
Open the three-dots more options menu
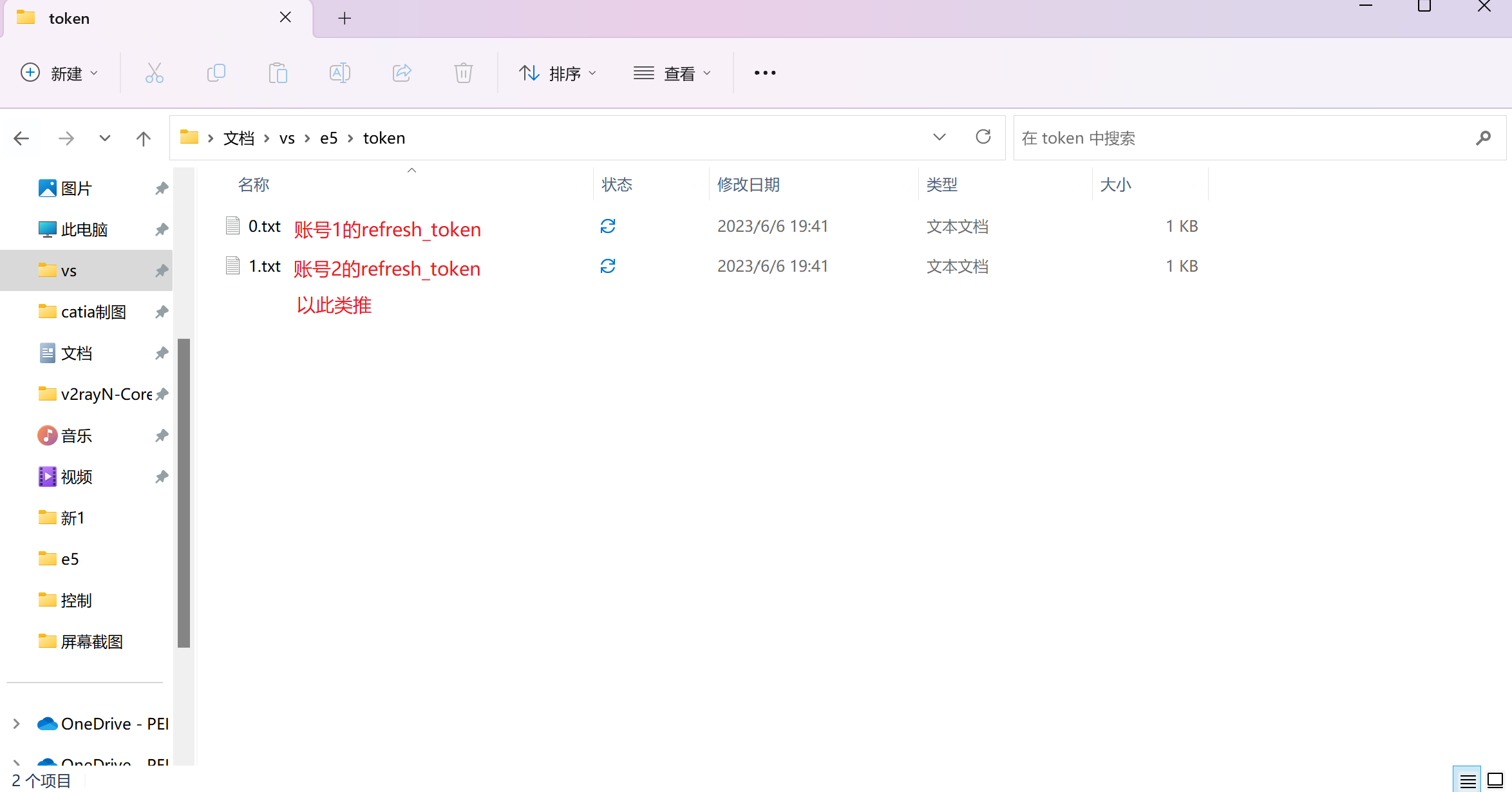tap(765, 73)
